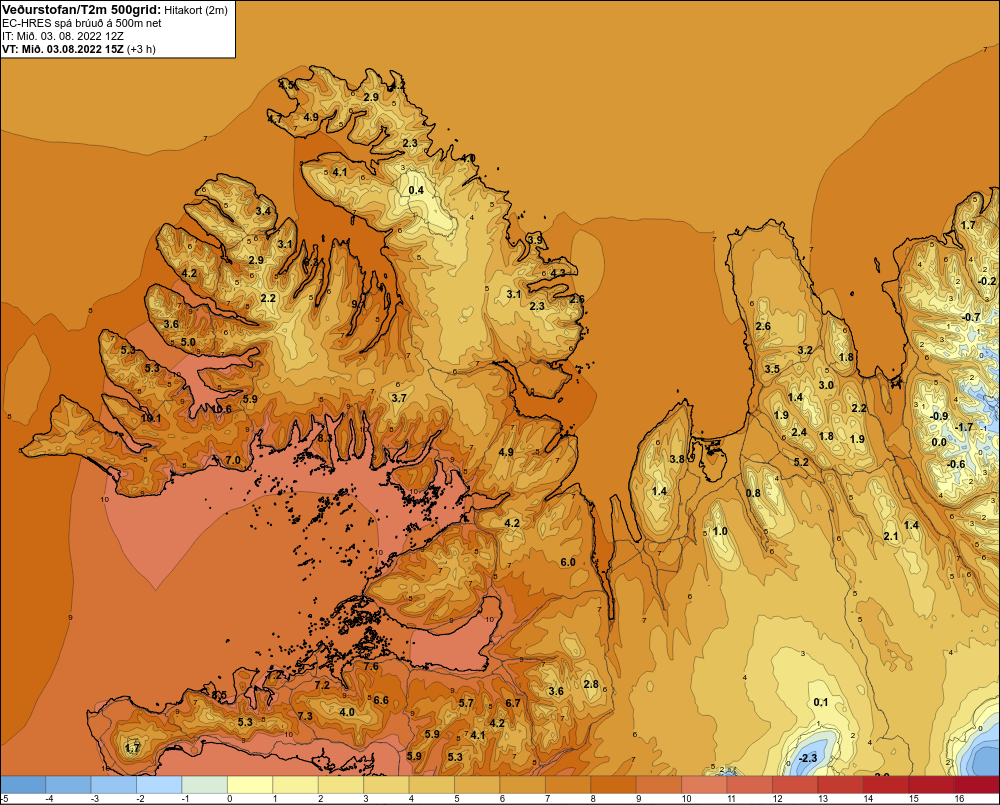Click the '0.0' temperature value

(x=939, y=442)
